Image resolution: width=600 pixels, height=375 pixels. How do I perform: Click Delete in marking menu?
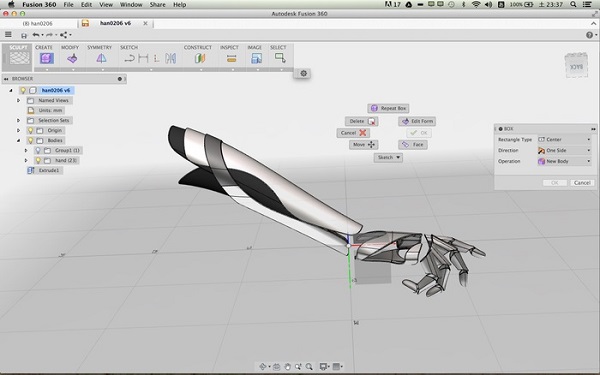point(362,121)
